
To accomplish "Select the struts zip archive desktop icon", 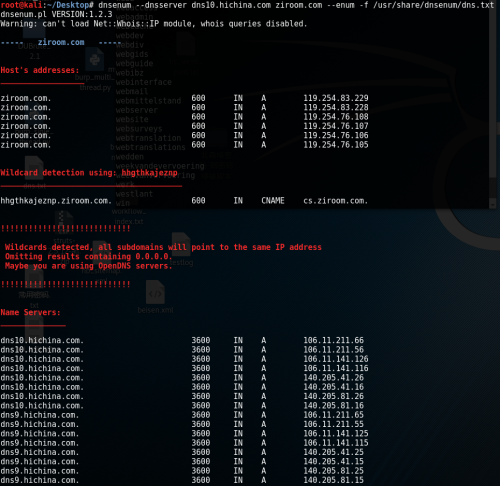I will point(64,223).
